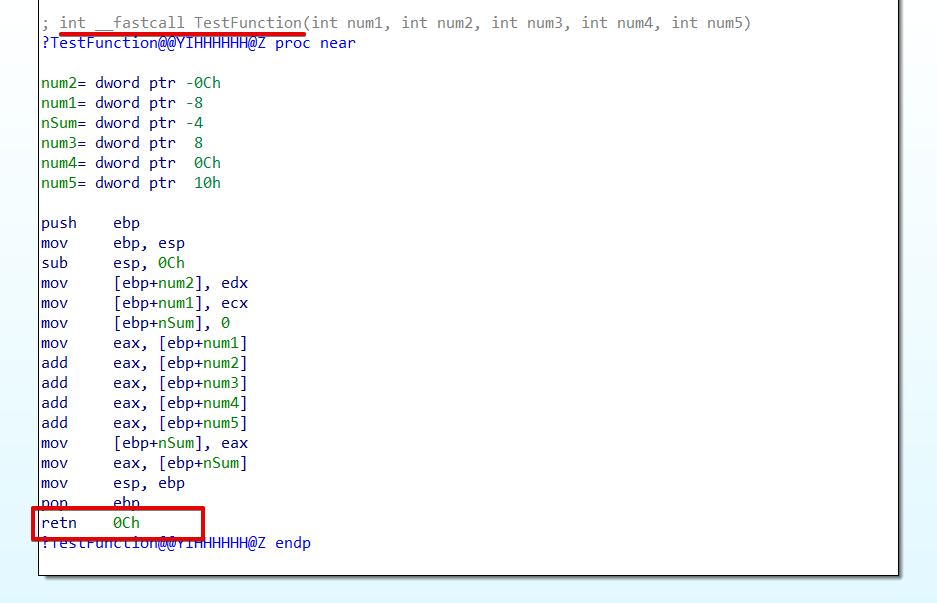This screenshot has height=603, width=937.
Task: Click the num5= dword ptr 10h line
Action: (x=130, y=182)
